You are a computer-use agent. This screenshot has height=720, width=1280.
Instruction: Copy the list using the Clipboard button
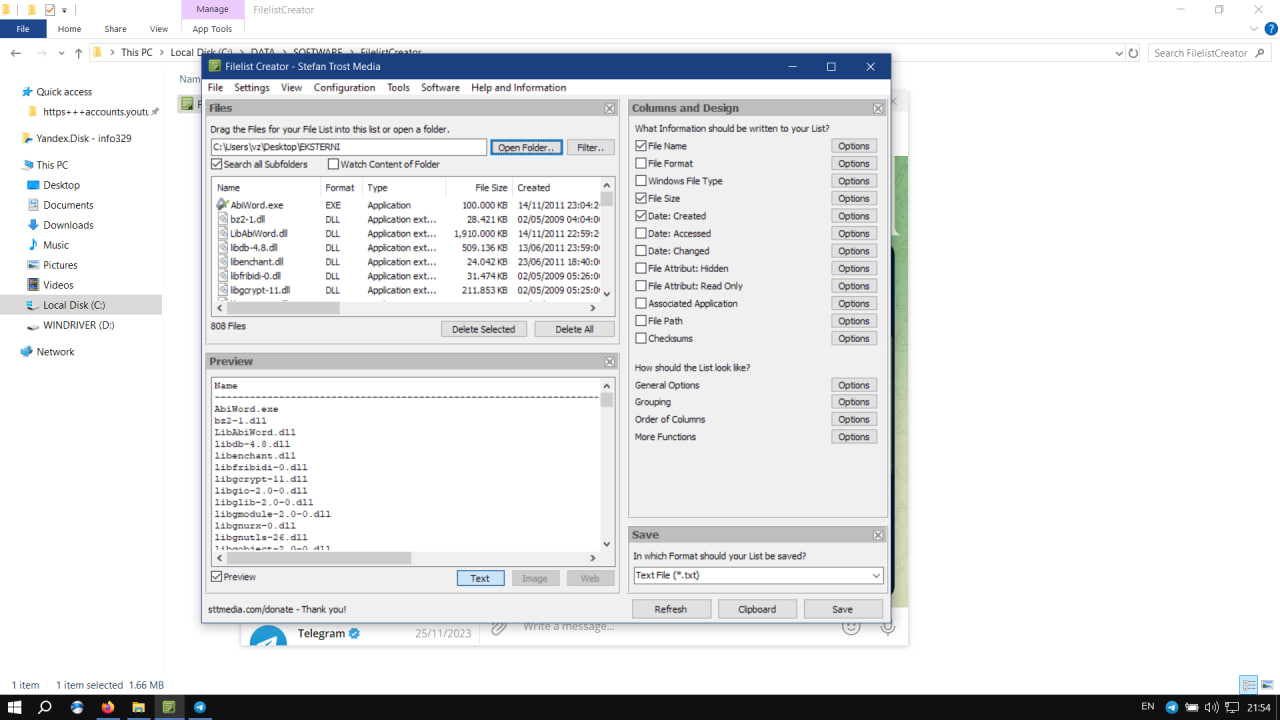coord(757,609)
